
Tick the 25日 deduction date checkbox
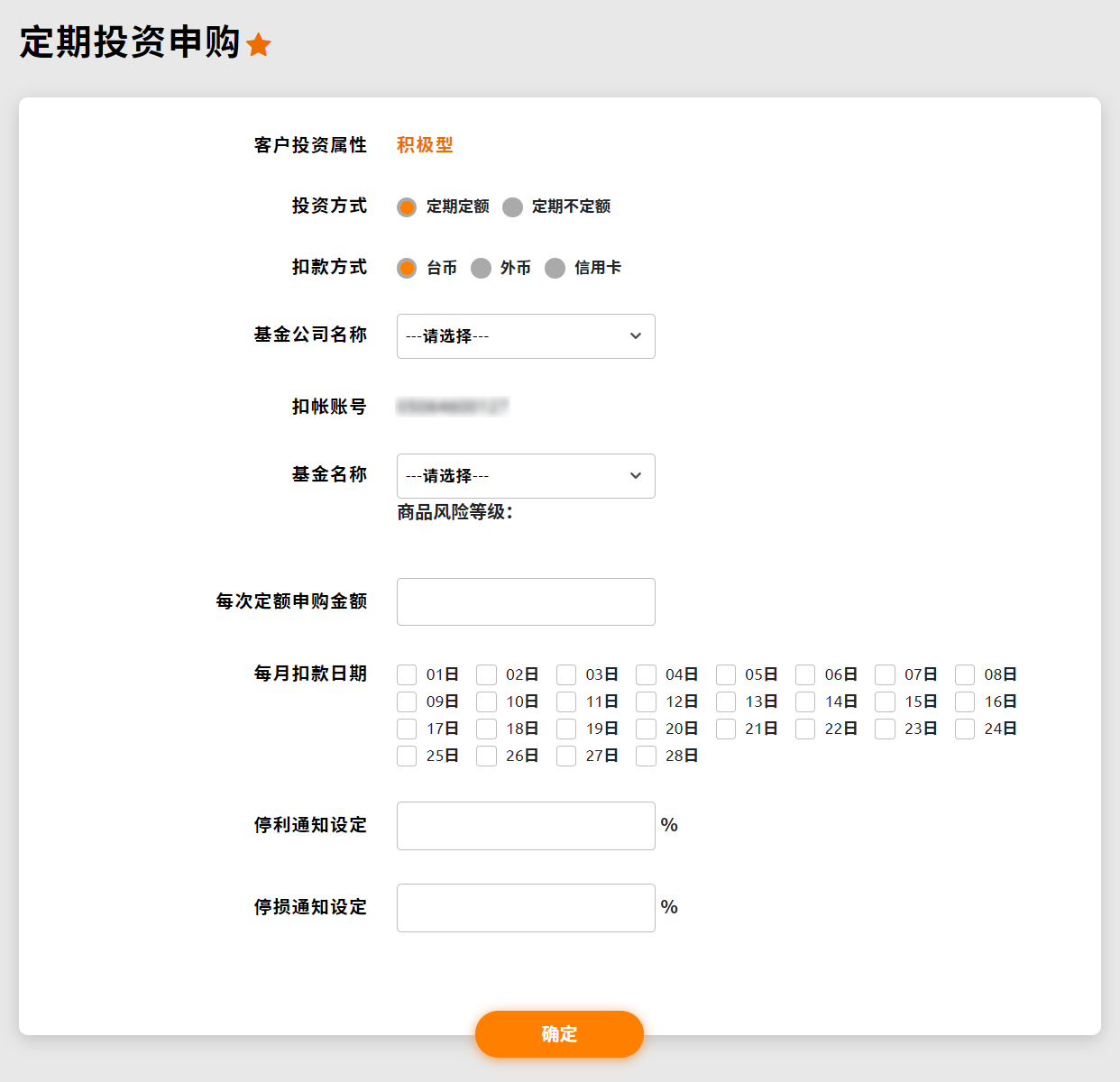407,756
